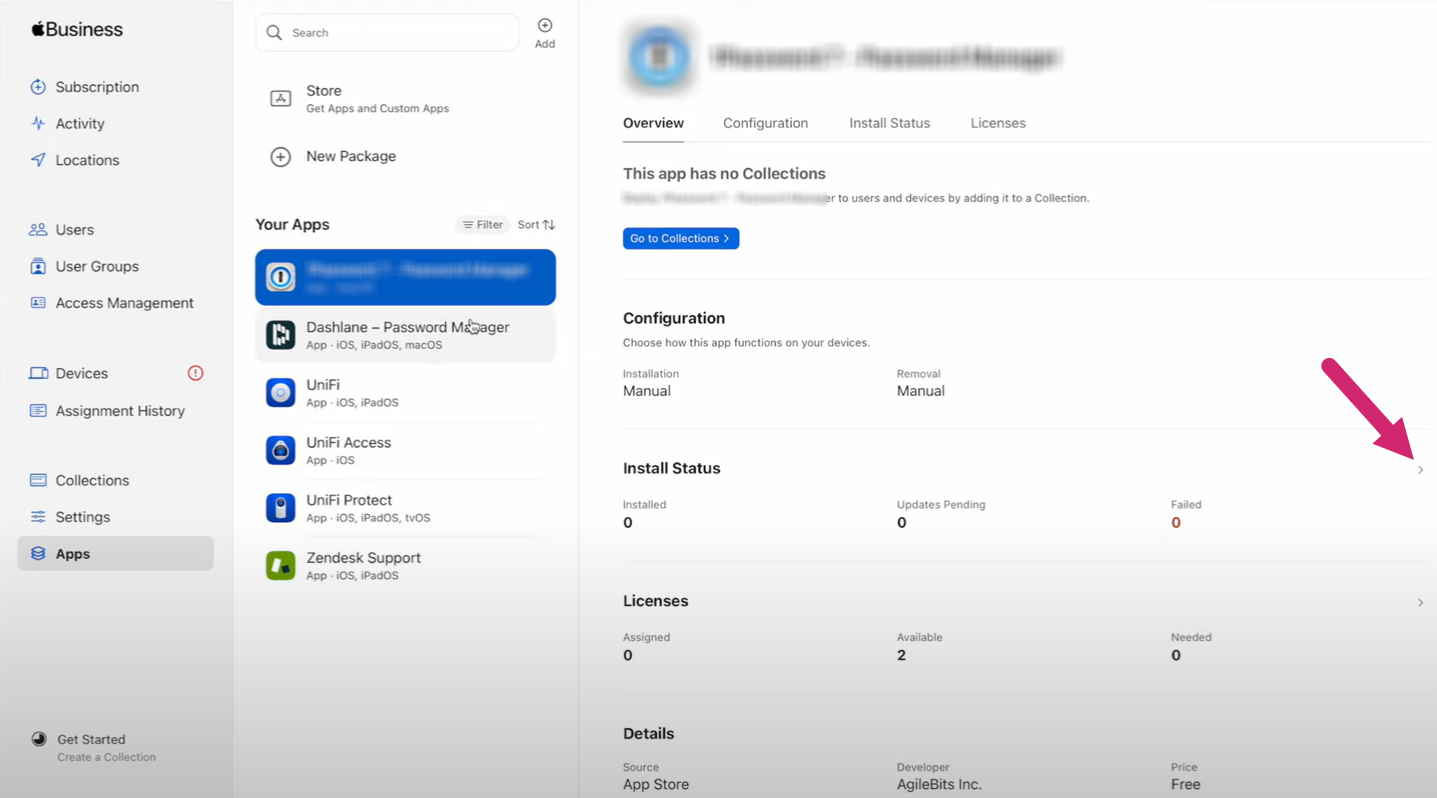Image resolution: width=1437 pixels, height=798 pixels.
Task: Switch to the Overview tab
Action: (653, 123)
